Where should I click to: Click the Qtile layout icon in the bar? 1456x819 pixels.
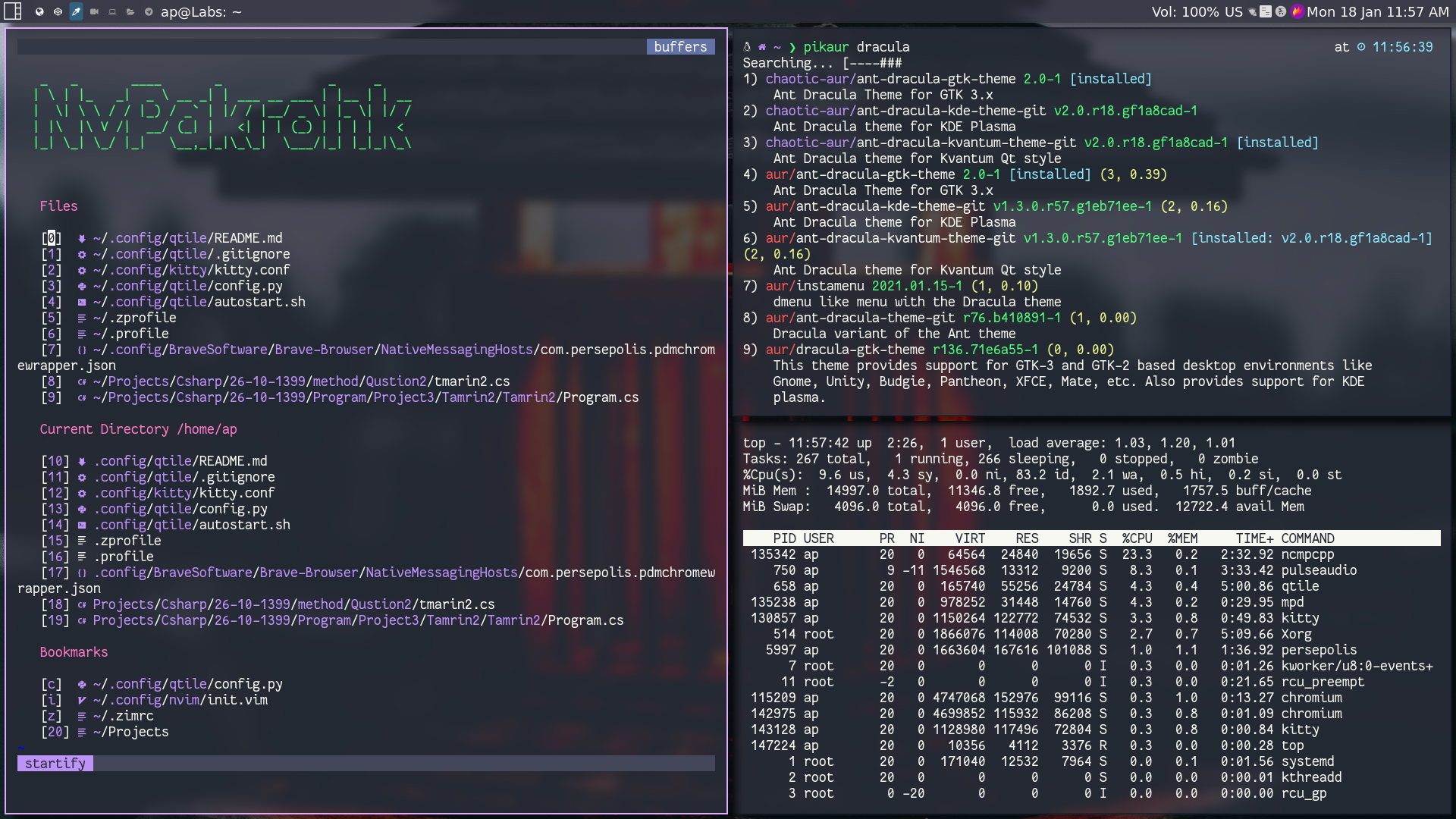tap(13, 11)
